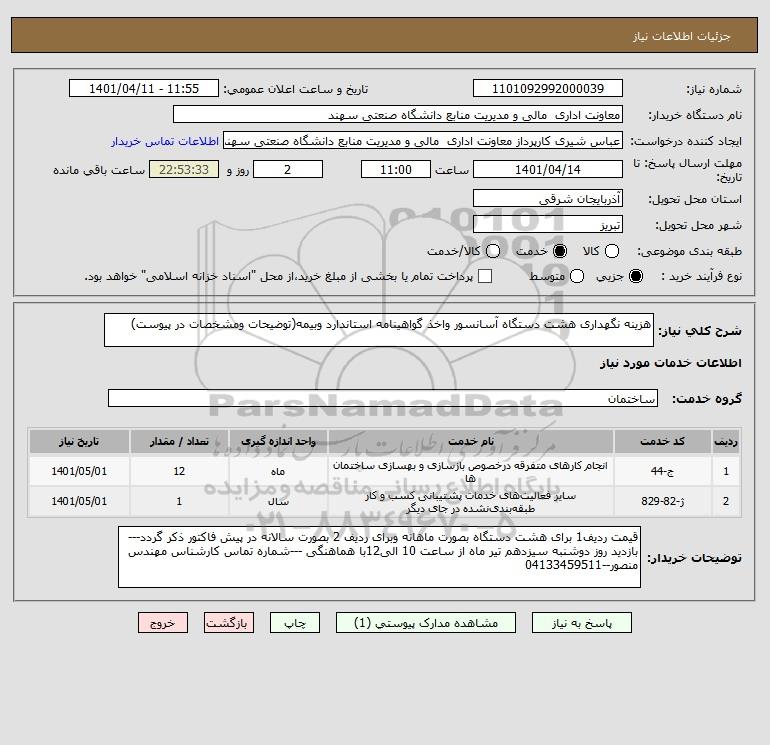Click the service name in row 2
Viewport: 770px width, 745px height.
(x=470, y=501)
